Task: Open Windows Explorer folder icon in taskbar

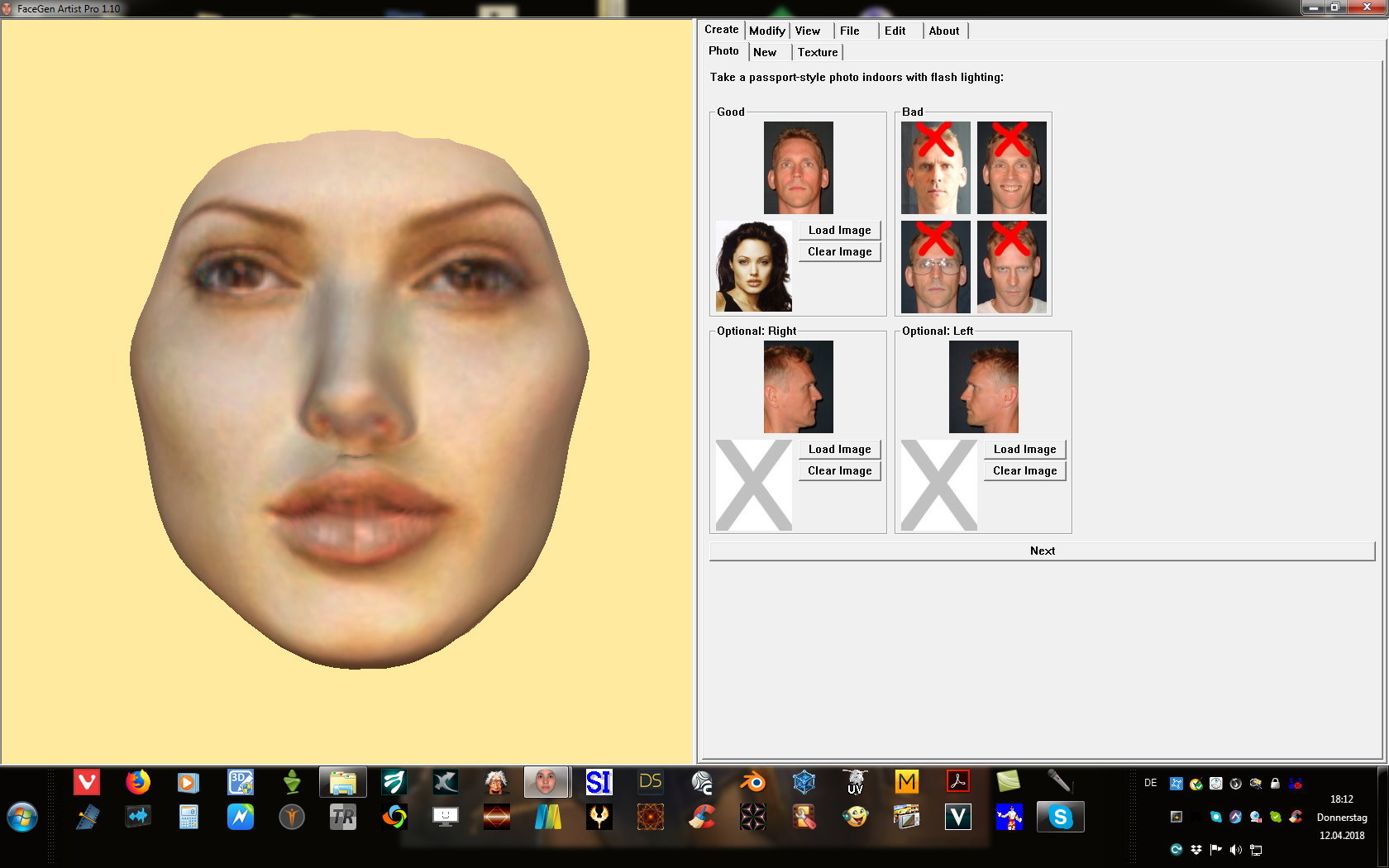Action: click(x=342, y=781)
